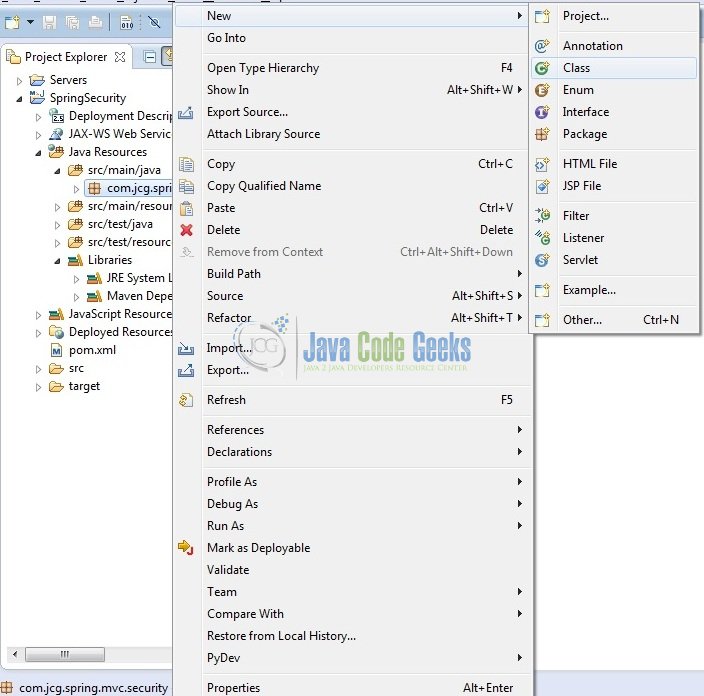Select the target folder
704x696 pixels.
(x=84, y=386)
